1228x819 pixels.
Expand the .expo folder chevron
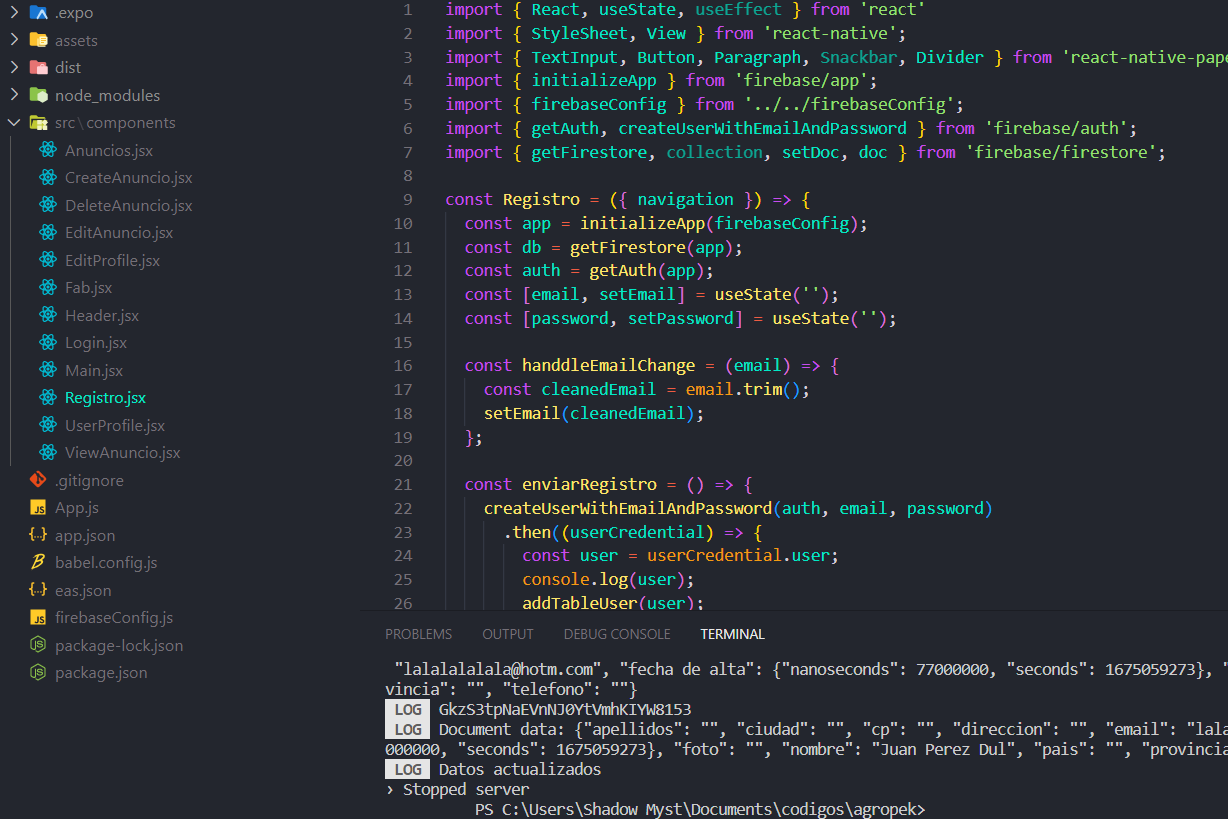[13, 13]
